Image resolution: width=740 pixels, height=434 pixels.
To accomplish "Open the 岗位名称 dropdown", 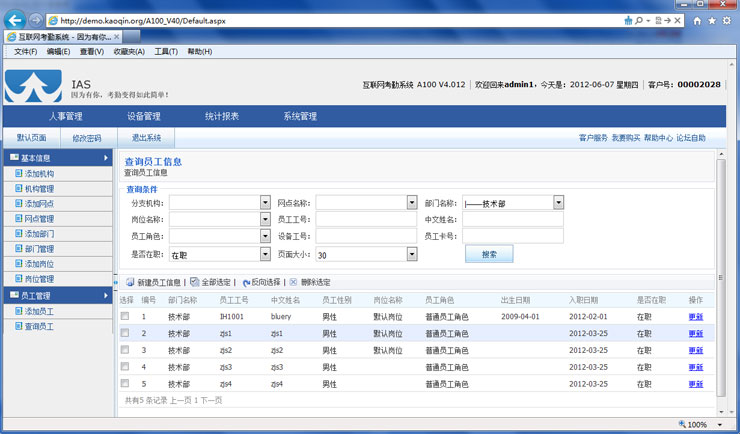I will click(265, 219).
